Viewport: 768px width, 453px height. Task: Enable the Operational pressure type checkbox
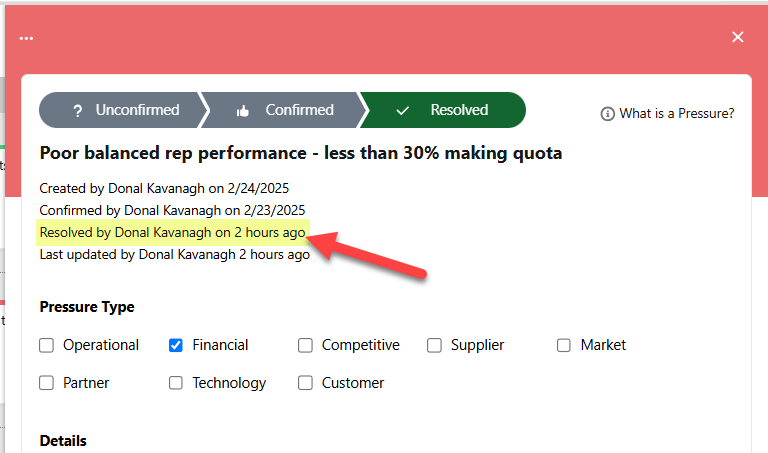coord(46,346)
